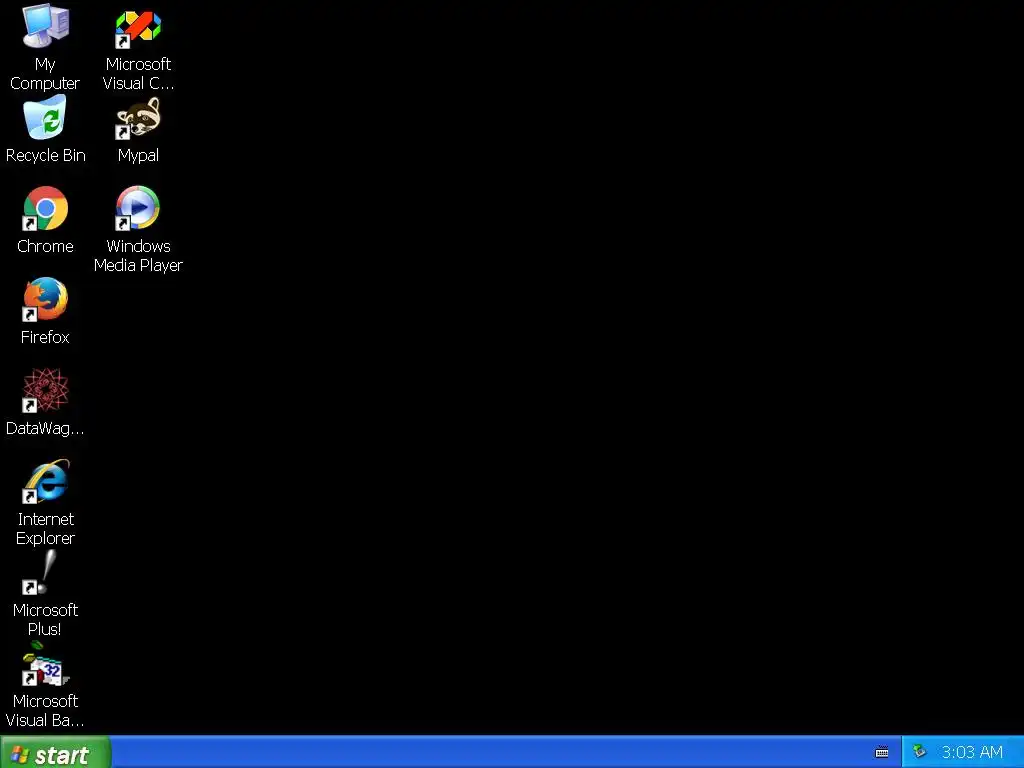Select the DataWag... shortcut icon

(x=45, y=391)
